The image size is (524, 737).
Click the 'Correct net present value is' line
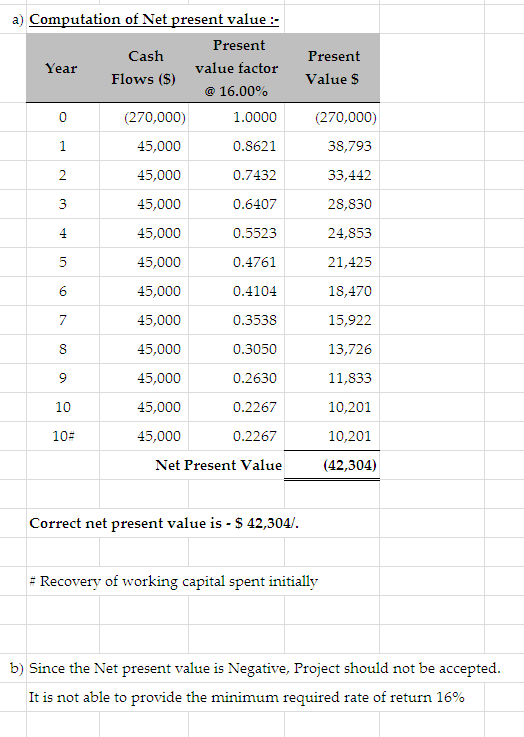point(164,523)
